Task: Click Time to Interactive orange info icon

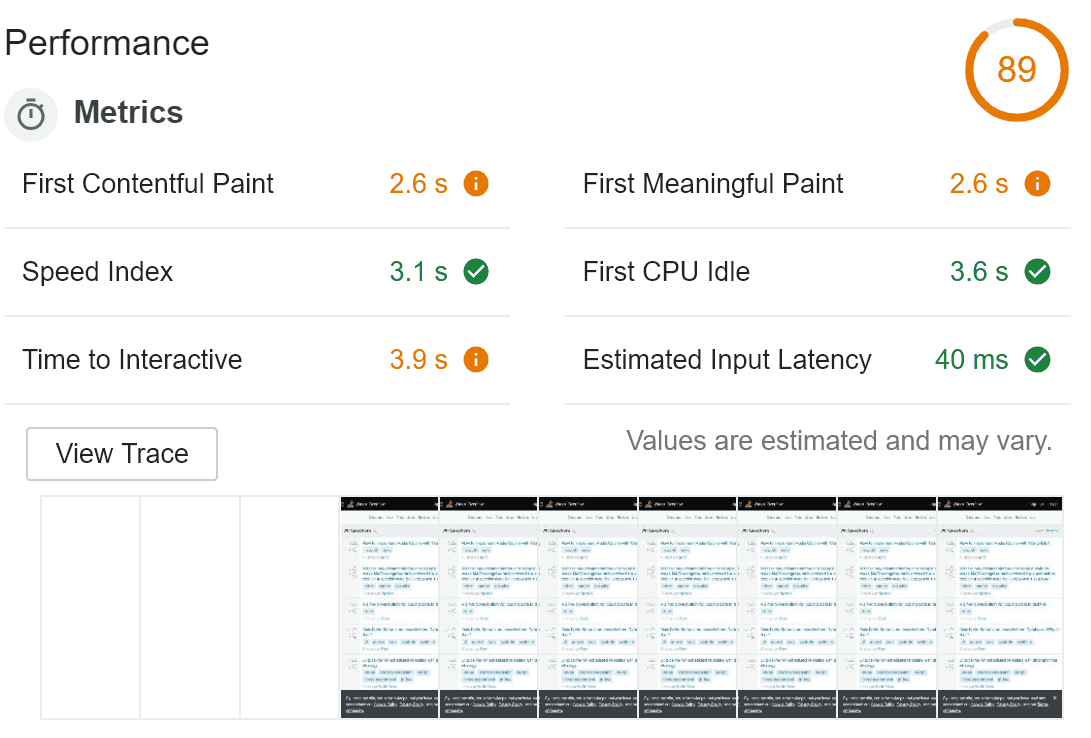Action: click(x=476, y=360)
